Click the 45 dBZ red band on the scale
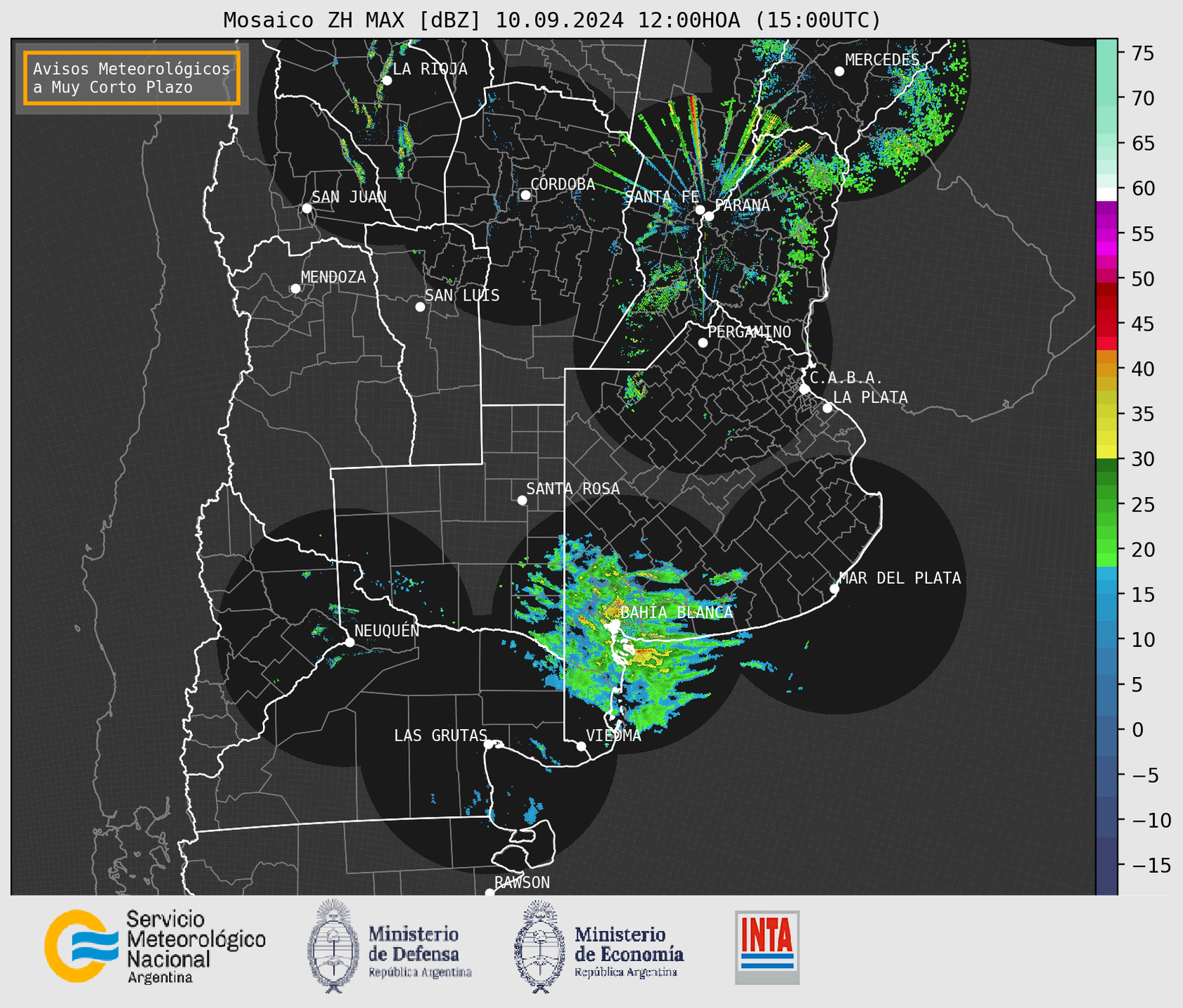Screen dimensions: 1183x1008 click(x=1107, y=324)
